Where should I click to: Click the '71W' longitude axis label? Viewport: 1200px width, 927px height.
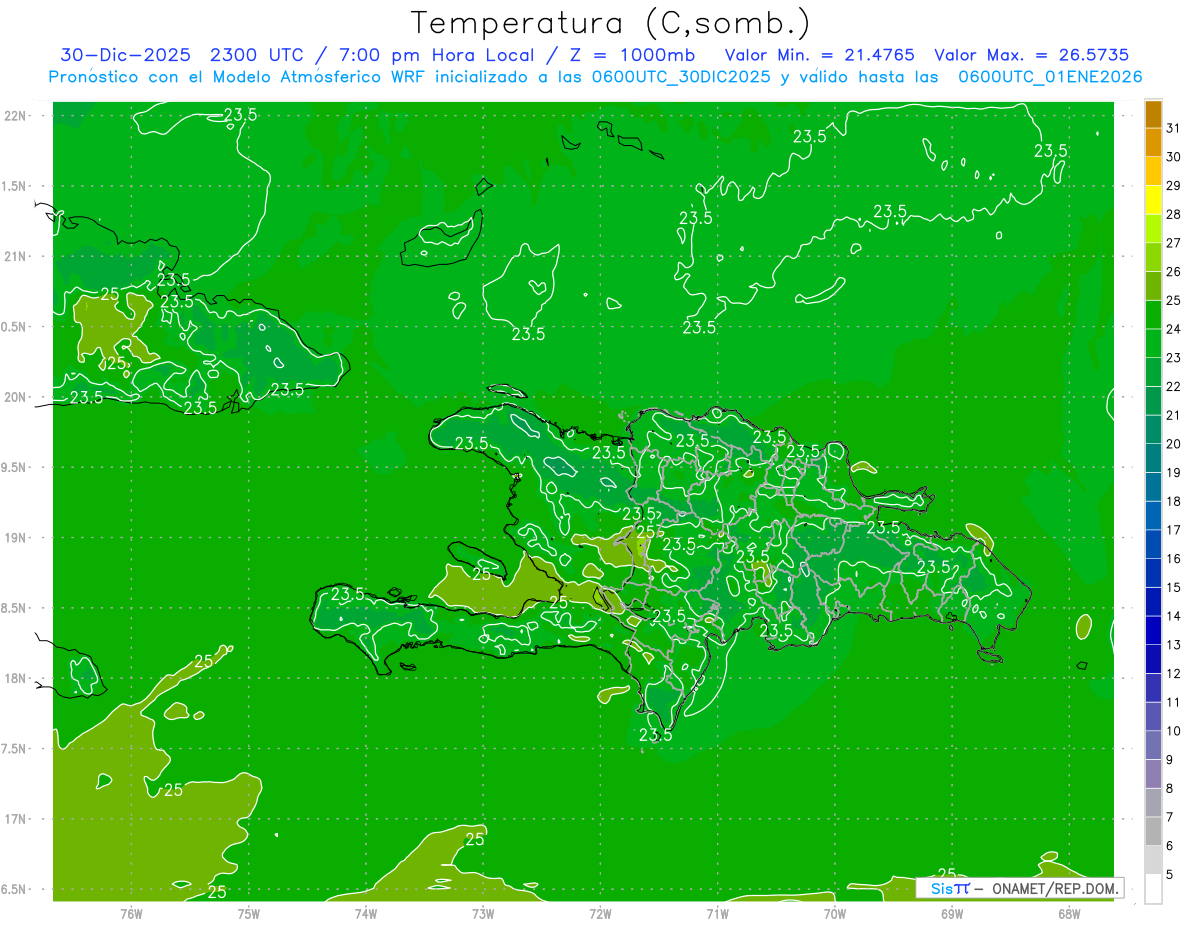coord(717,914)
